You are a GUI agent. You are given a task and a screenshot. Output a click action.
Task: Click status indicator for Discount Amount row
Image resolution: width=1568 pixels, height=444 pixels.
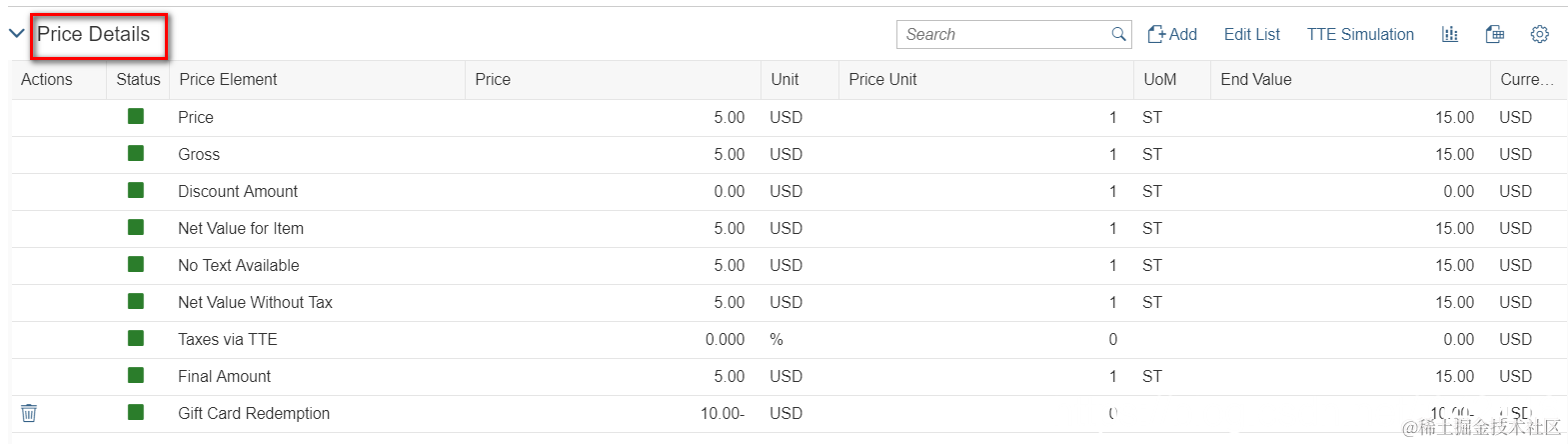point(136,191)
